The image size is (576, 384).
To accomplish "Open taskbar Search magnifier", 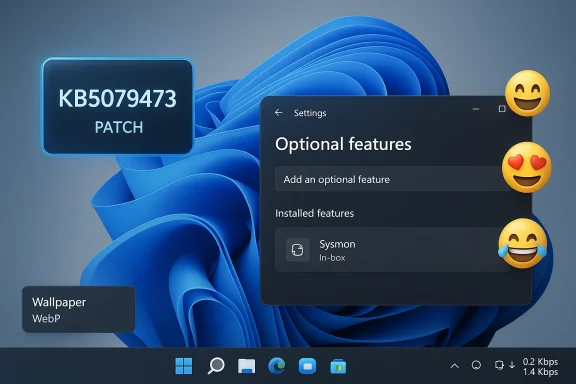I will (x=216, y=366).
